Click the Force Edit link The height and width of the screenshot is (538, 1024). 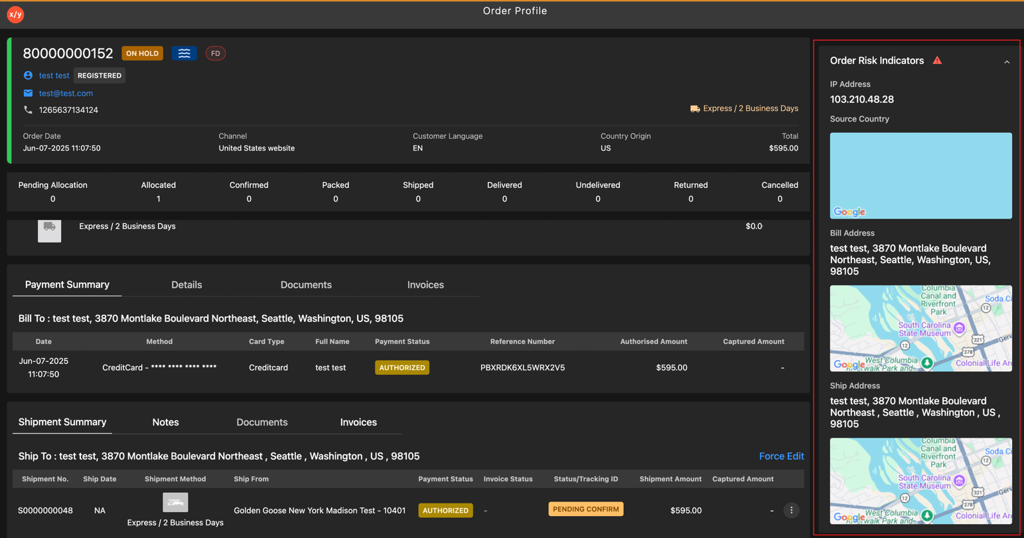point(781,456)
